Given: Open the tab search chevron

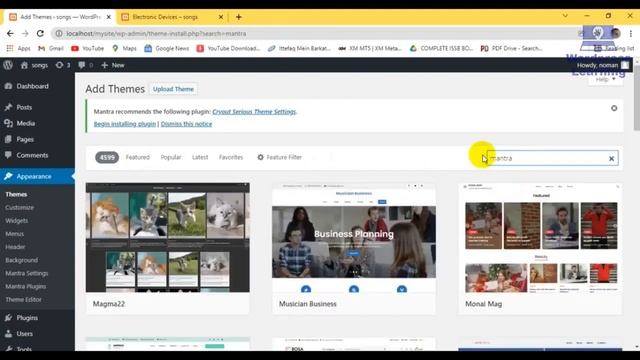Looking at the screenshot, I should 565,16.
